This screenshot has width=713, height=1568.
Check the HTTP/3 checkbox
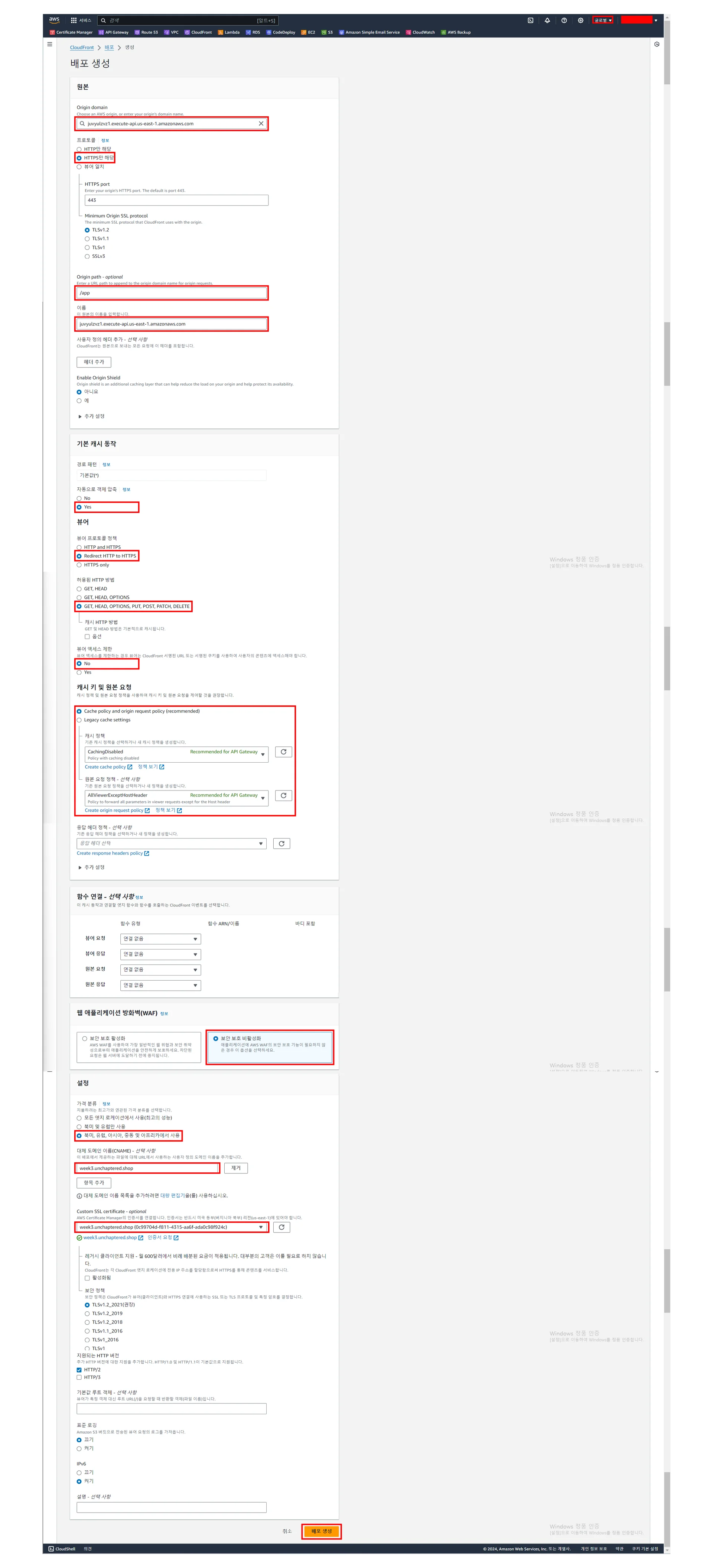(x=79, y=1377)
